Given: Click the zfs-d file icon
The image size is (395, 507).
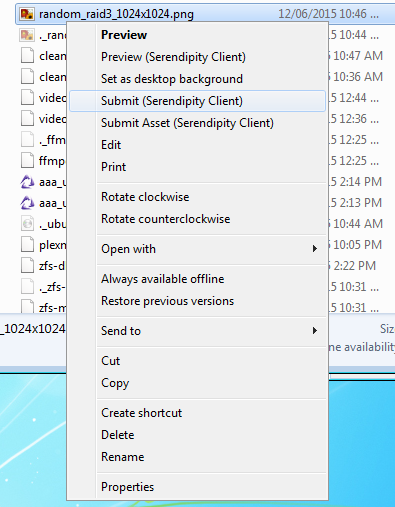Looking at the screenshot, I should click(x=27, y=266).
